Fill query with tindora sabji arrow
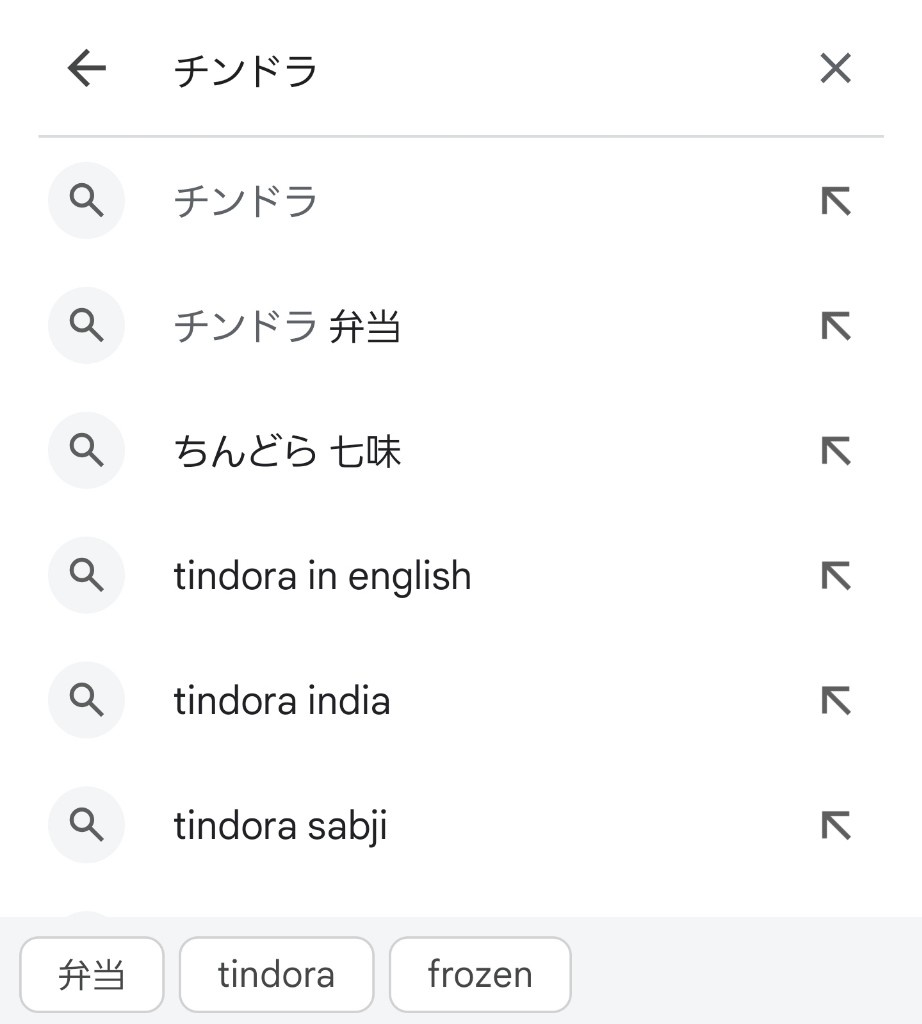The width and height of the screenshot is (922, 1024). 835,825
